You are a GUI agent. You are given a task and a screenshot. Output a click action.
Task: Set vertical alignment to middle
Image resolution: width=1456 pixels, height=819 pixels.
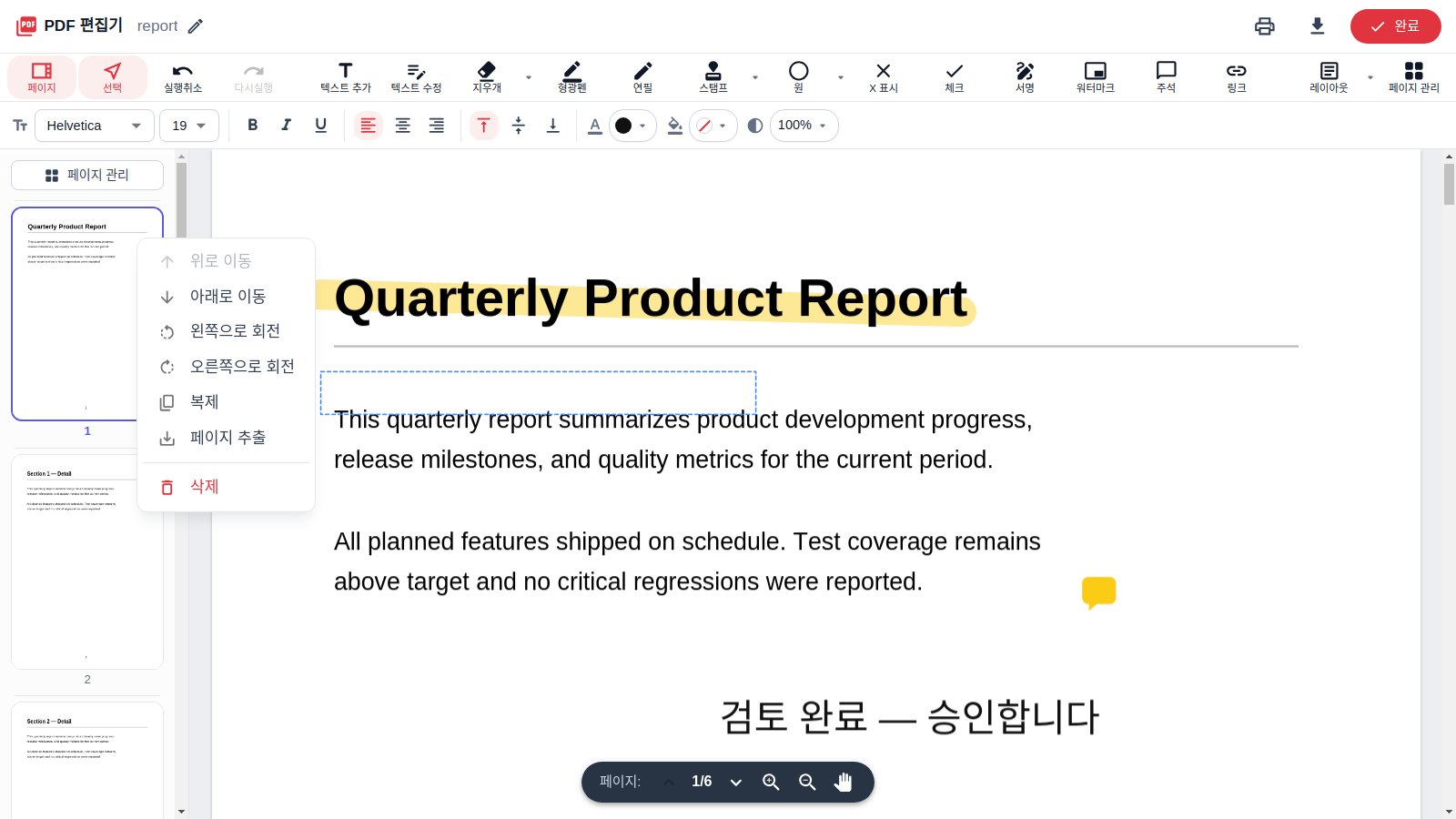pyautogui.click(x=519, y=126)
